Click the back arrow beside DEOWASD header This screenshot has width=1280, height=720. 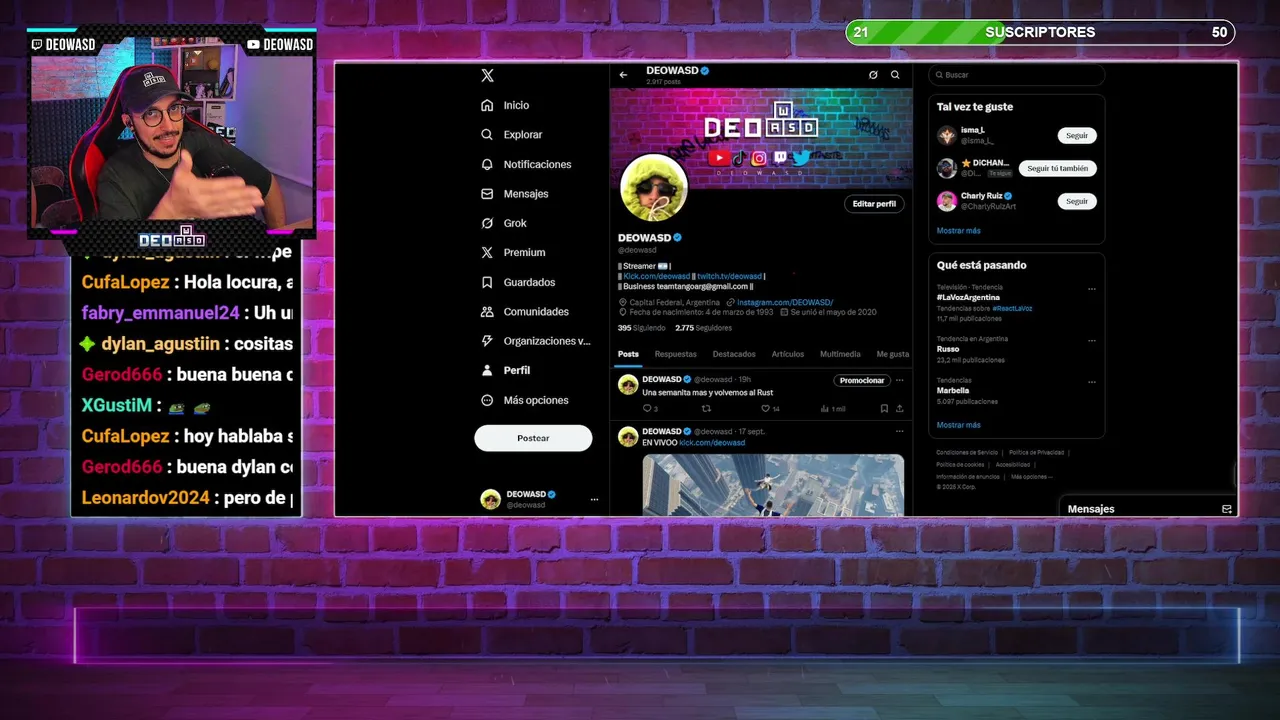pyautogui.click(x=623, y=75)
